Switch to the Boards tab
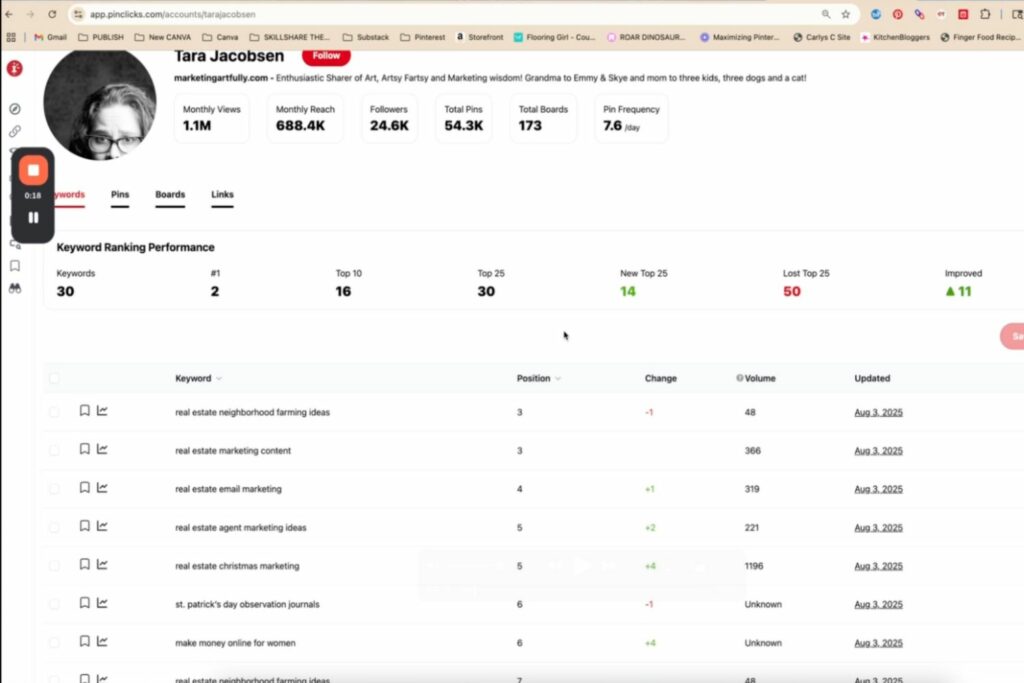The width and height of the screenshot is (1024, 683). [x=170, y=195]
